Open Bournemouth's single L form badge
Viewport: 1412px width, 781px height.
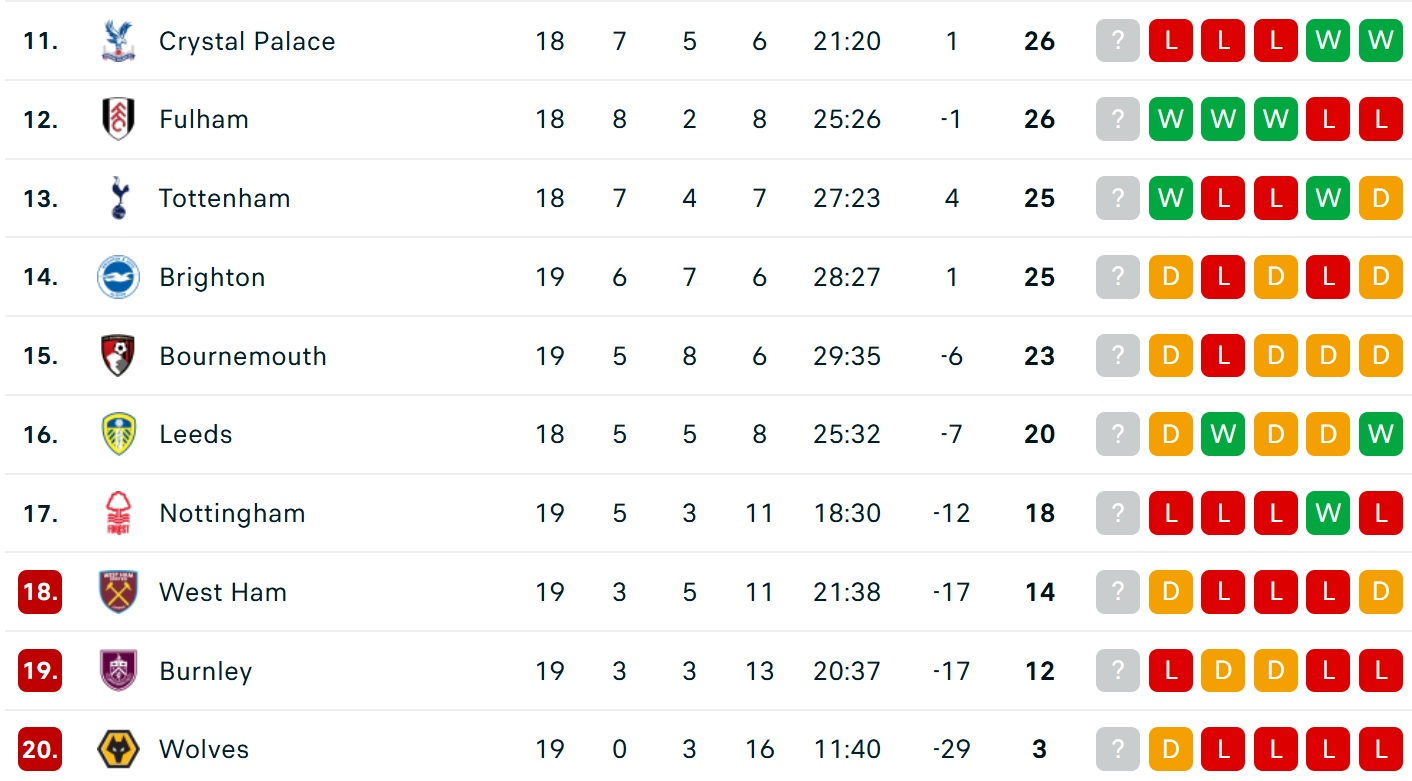point(1223,356)
